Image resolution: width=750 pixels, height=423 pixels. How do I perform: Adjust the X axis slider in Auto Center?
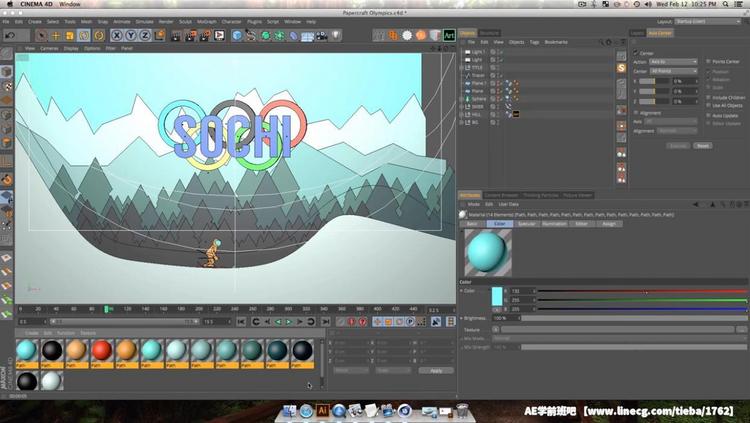tap(654, 81)
